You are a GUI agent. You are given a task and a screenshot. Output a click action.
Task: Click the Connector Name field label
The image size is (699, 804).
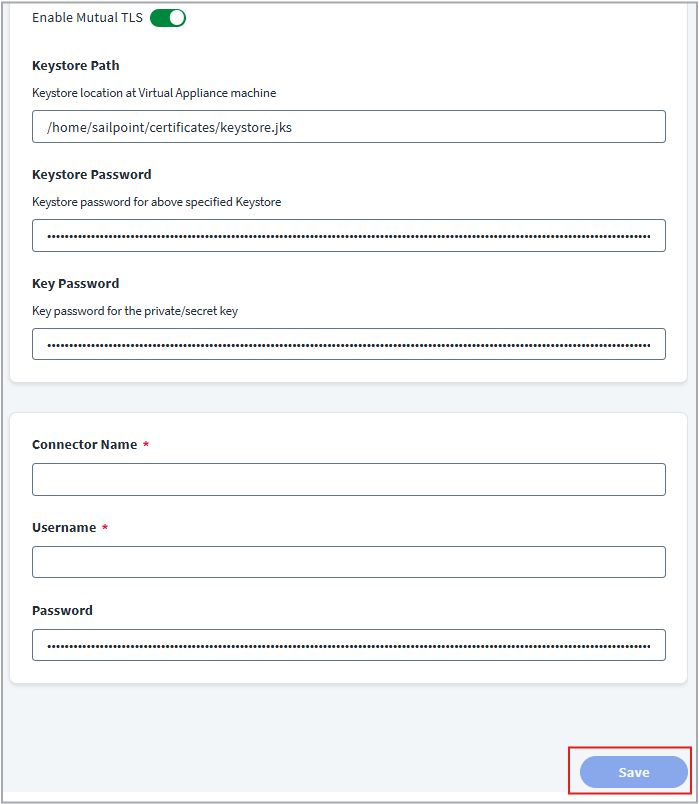coord(85,445)
